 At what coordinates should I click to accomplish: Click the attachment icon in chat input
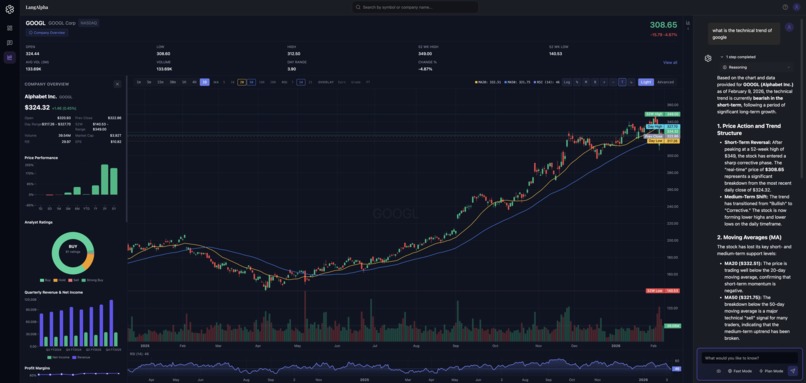coord(718,371)
